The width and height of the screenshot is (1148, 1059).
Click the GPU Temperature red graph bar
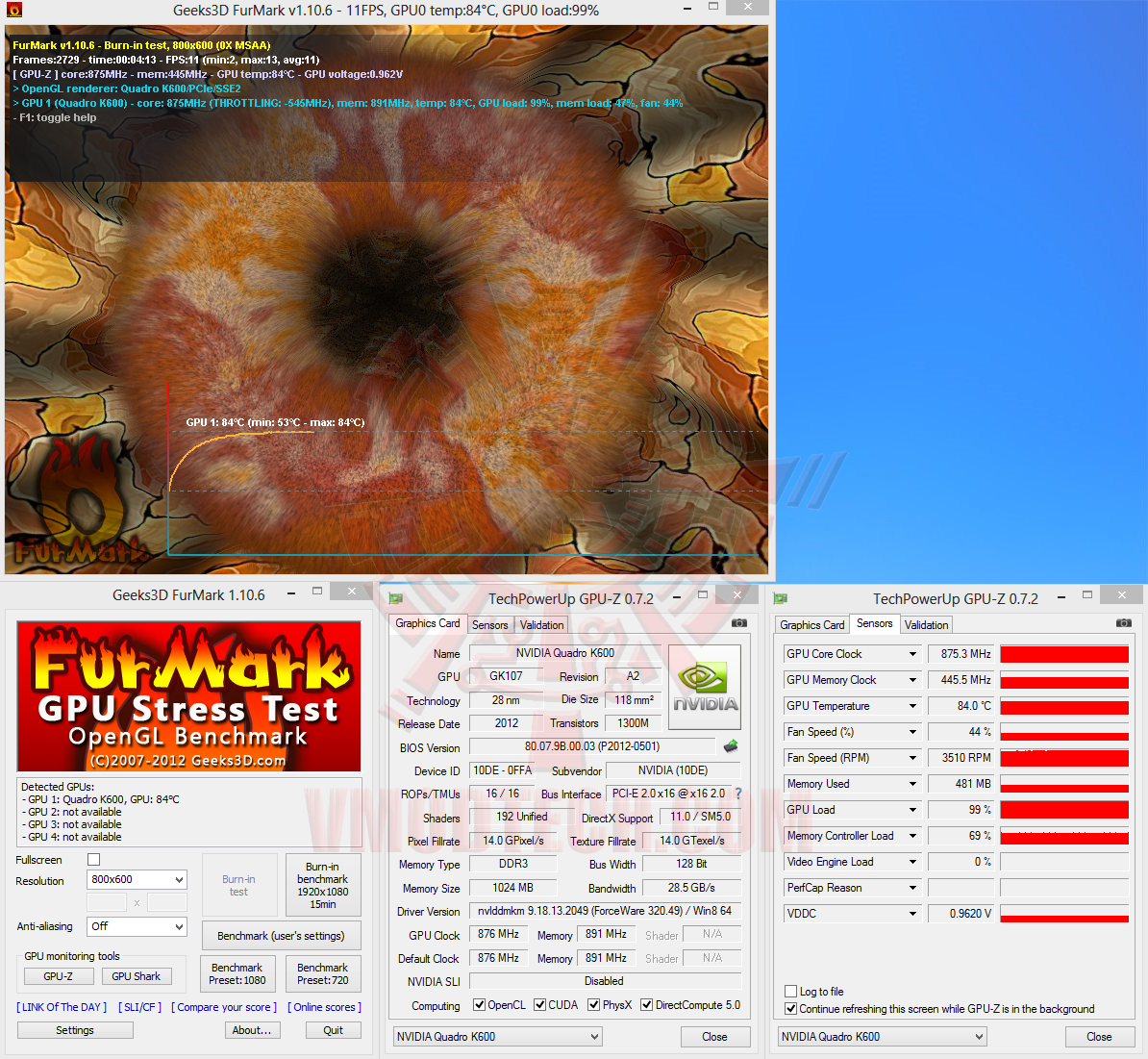(1064, 706)
